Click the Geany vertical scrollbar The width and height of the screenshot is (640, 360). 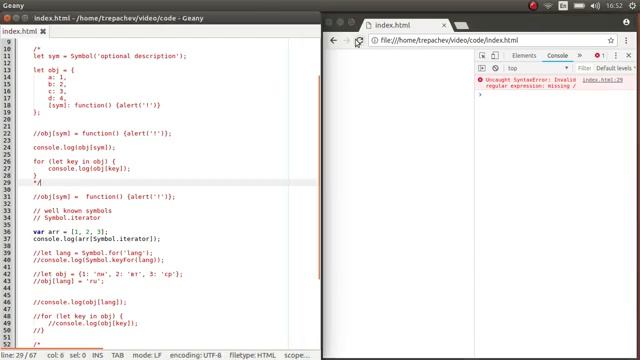[319, 177]
